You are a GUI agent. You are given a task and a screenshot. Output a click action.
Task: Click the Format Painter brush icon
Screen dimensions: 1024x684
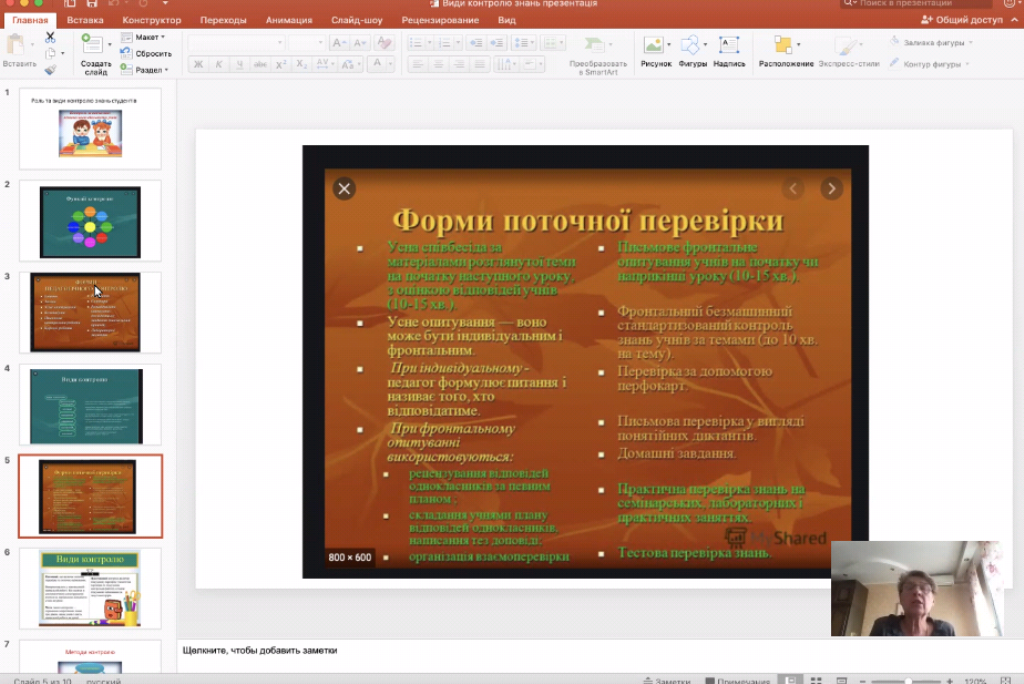[50, 70]
